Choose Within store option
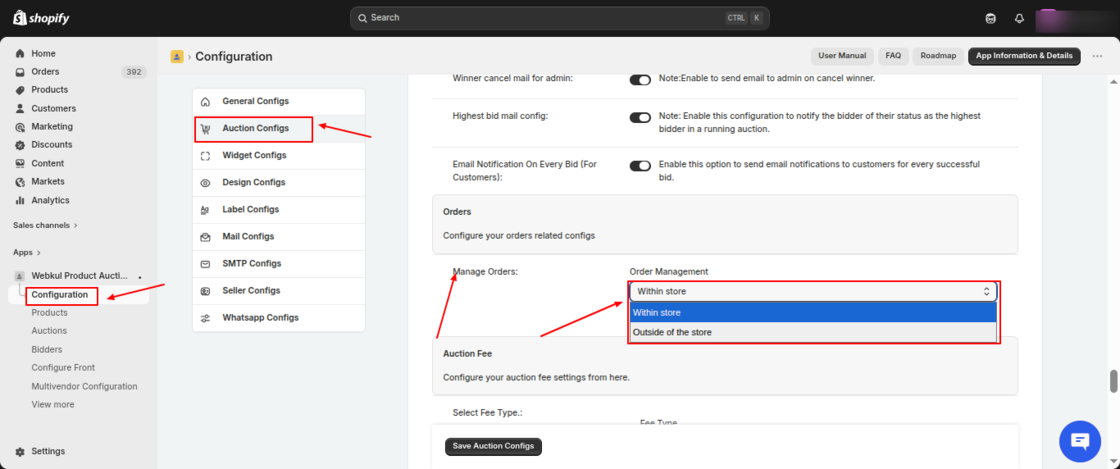 tap(813, 313)
